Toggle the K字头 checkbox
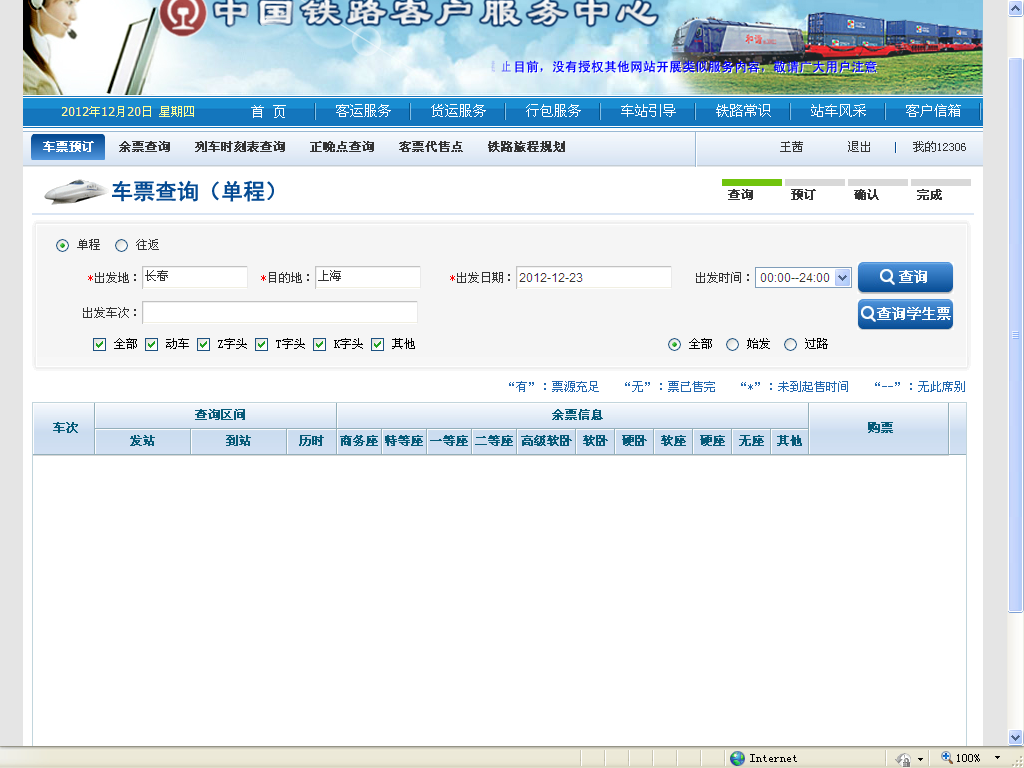The image size is (1024, 768). point(319,344)
